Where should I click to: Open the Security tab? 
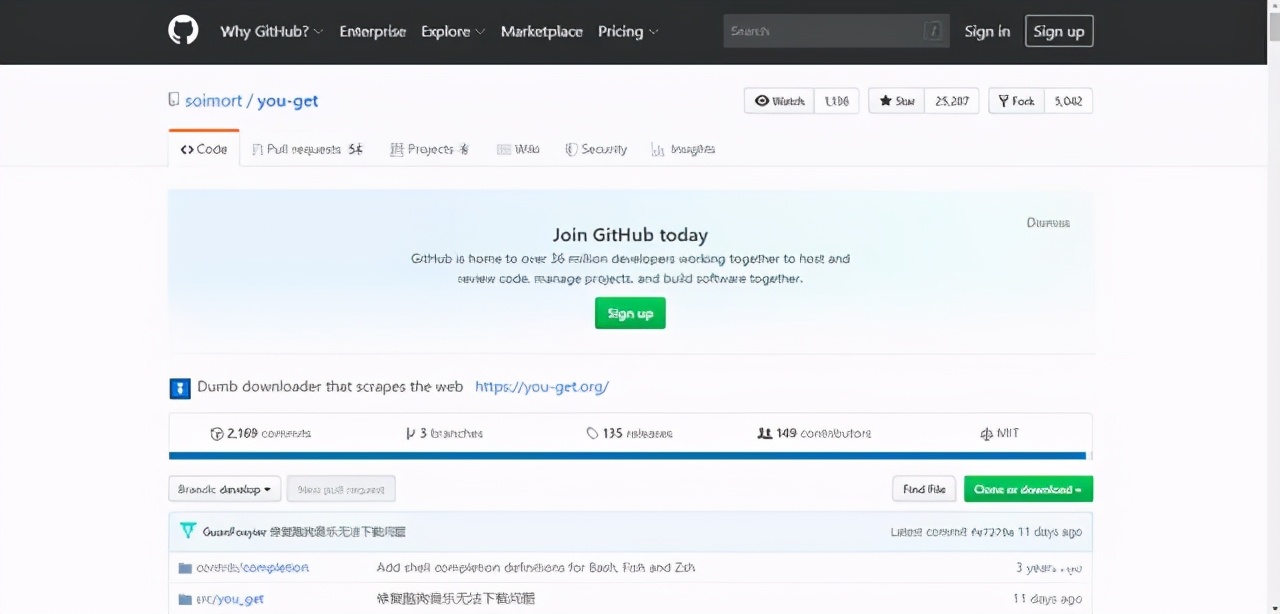point(596,149)
